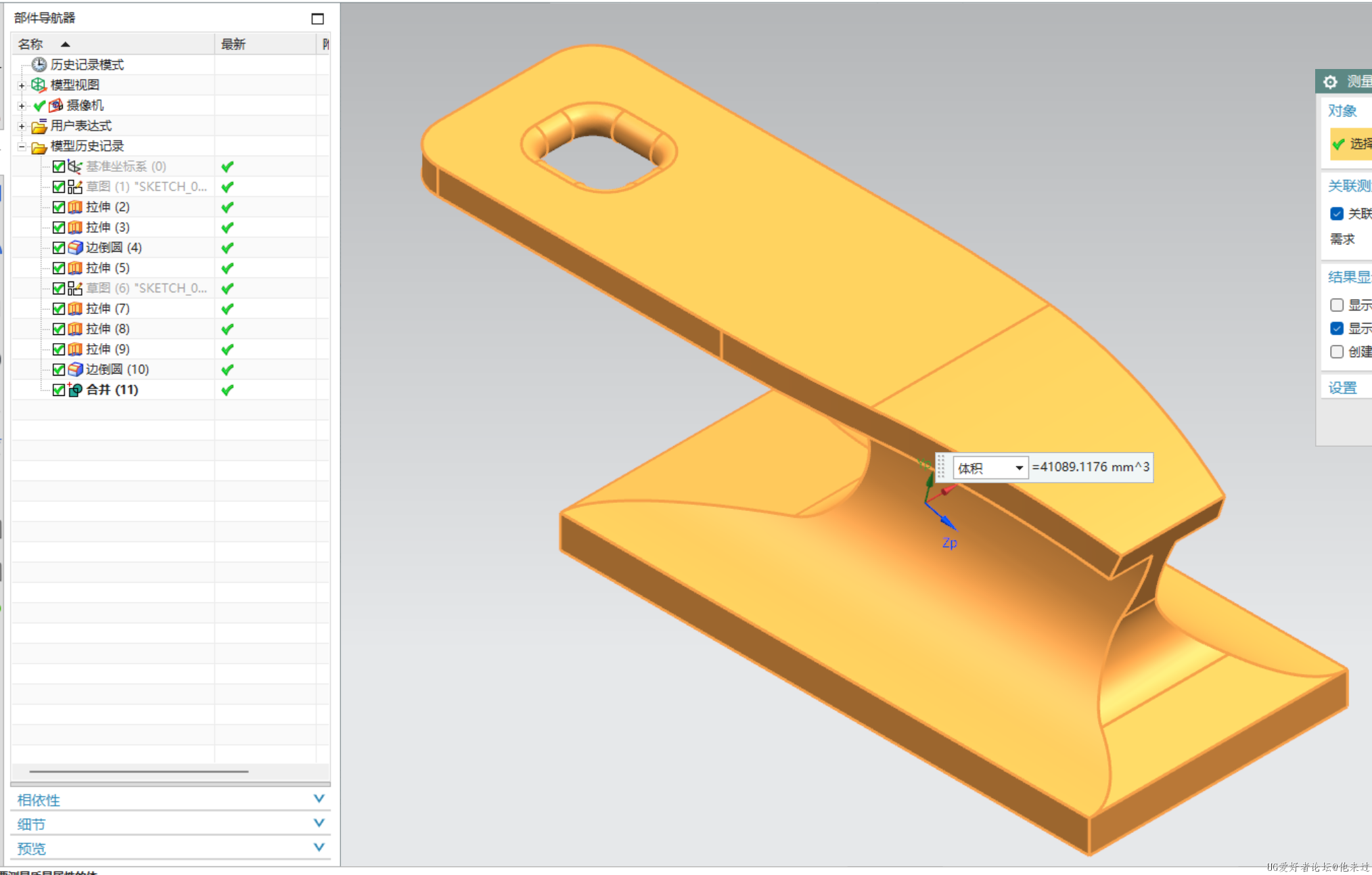Viewport: 1372px width, 875px height.
Task: Click the Camera (摄像机) icon
Action: [x=56, y=105]
